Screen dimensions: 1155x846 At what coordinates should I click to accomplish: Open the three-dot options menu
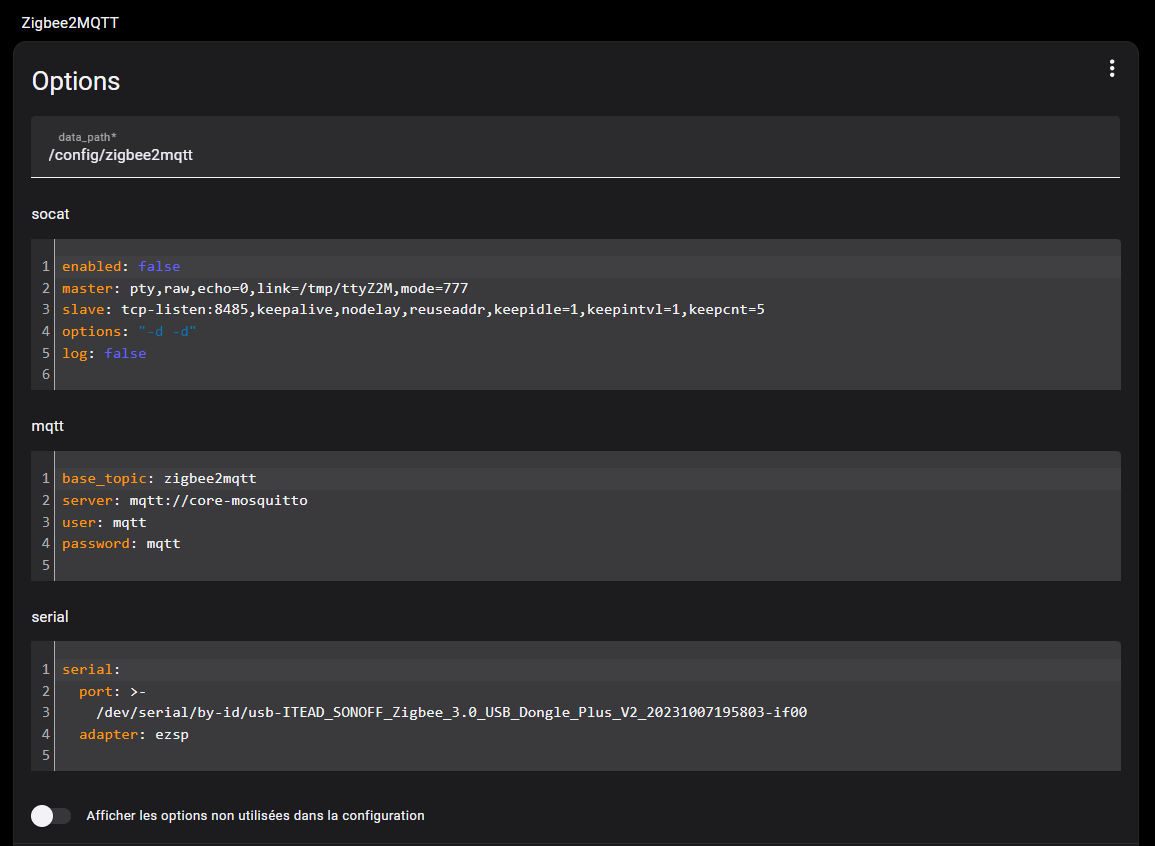point(1112,68)
